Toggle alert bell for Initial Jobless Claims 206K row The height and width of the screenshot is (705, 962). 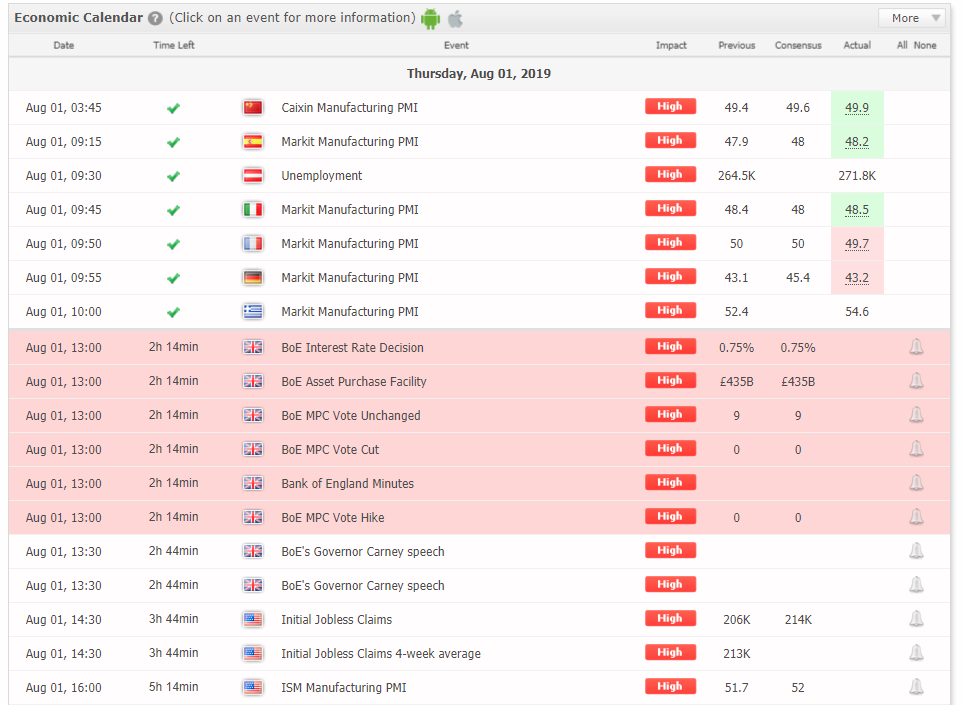coord(916,619)
